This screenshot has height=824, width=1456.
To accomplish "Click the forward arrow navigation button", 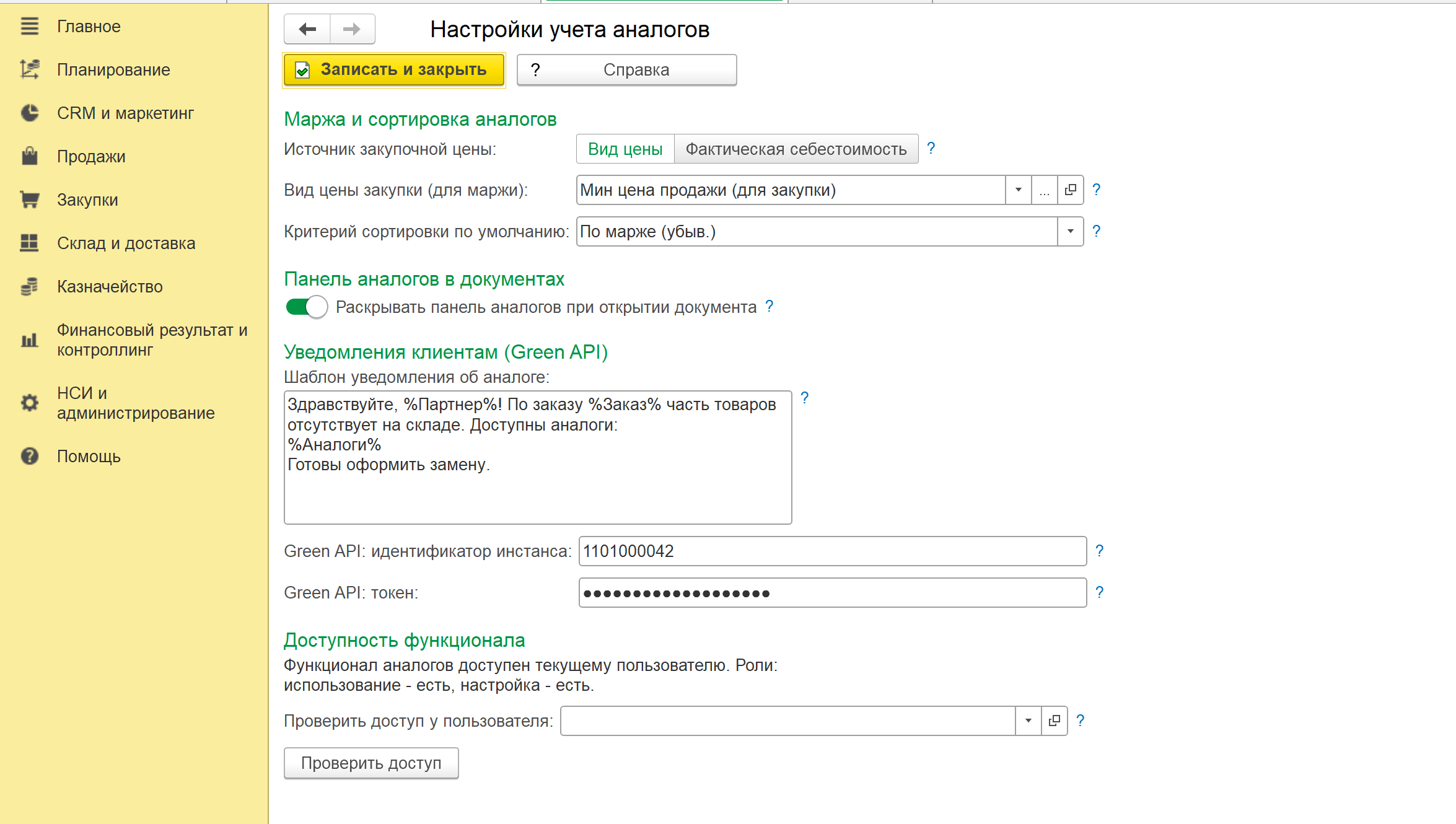I will point(352,29).
